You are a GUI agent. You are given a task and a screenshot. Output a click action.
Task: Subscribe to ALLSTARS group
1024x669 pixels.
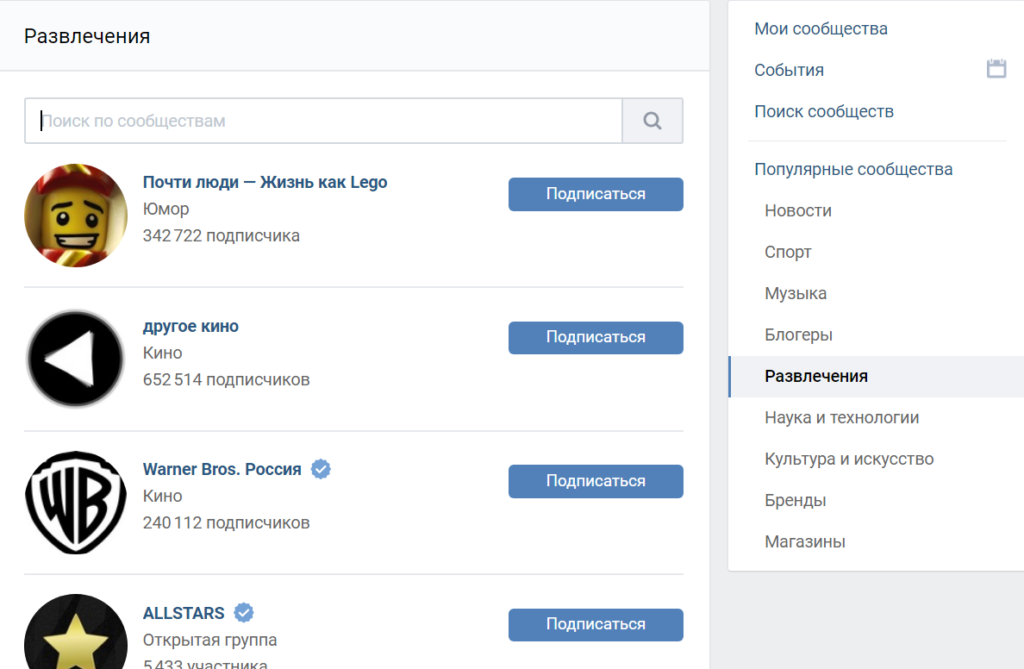point(596,625)
